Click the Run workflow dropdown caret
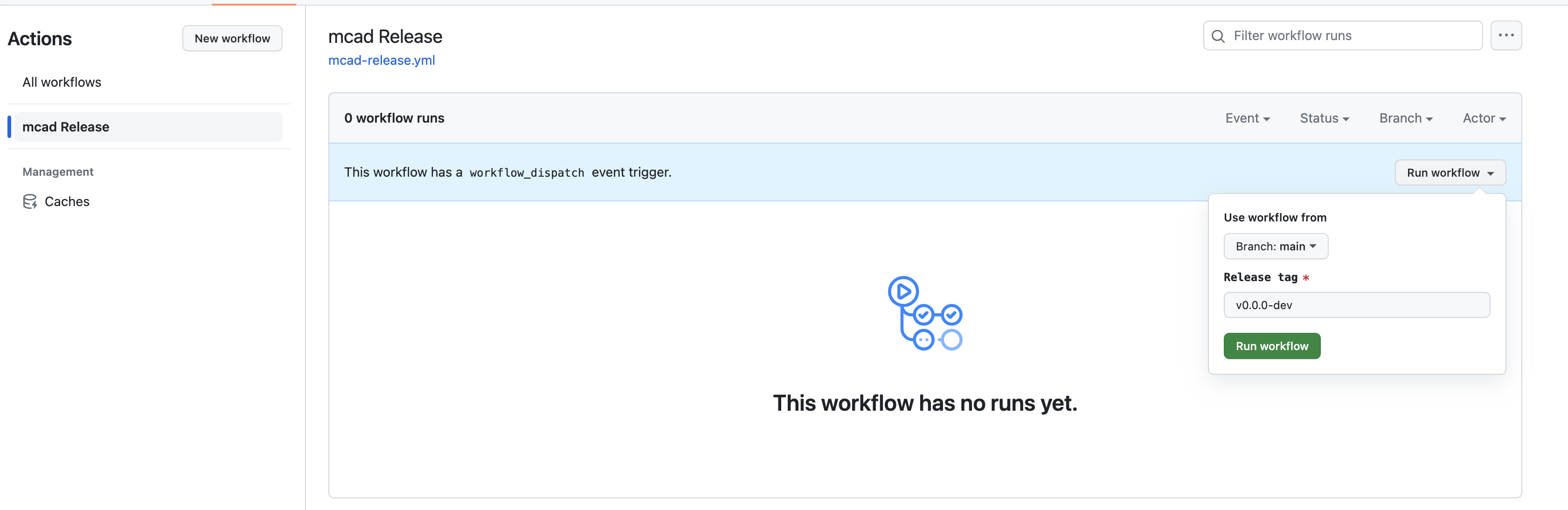This screenshot has height=510, width=1568. [x=1491, y=173]
